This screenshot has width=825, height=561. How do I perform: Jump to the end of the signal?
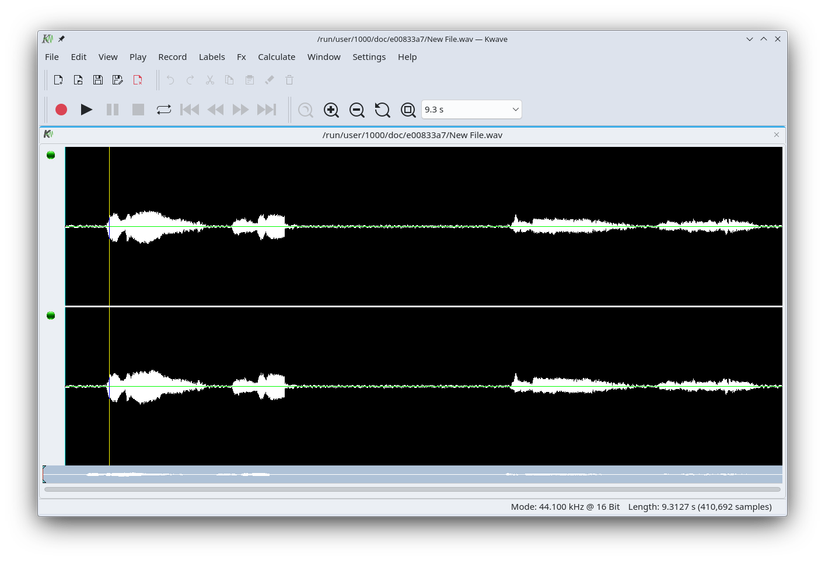[x=266, y=109]
